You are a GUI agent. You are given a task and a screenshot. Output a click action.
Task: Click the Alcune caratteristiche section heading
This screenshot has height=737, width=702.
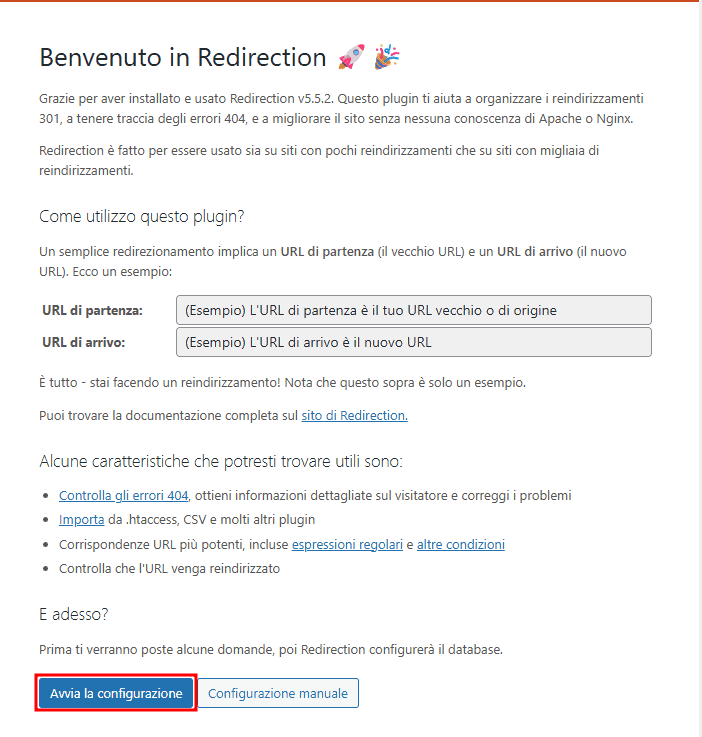(x=220, y=461)
